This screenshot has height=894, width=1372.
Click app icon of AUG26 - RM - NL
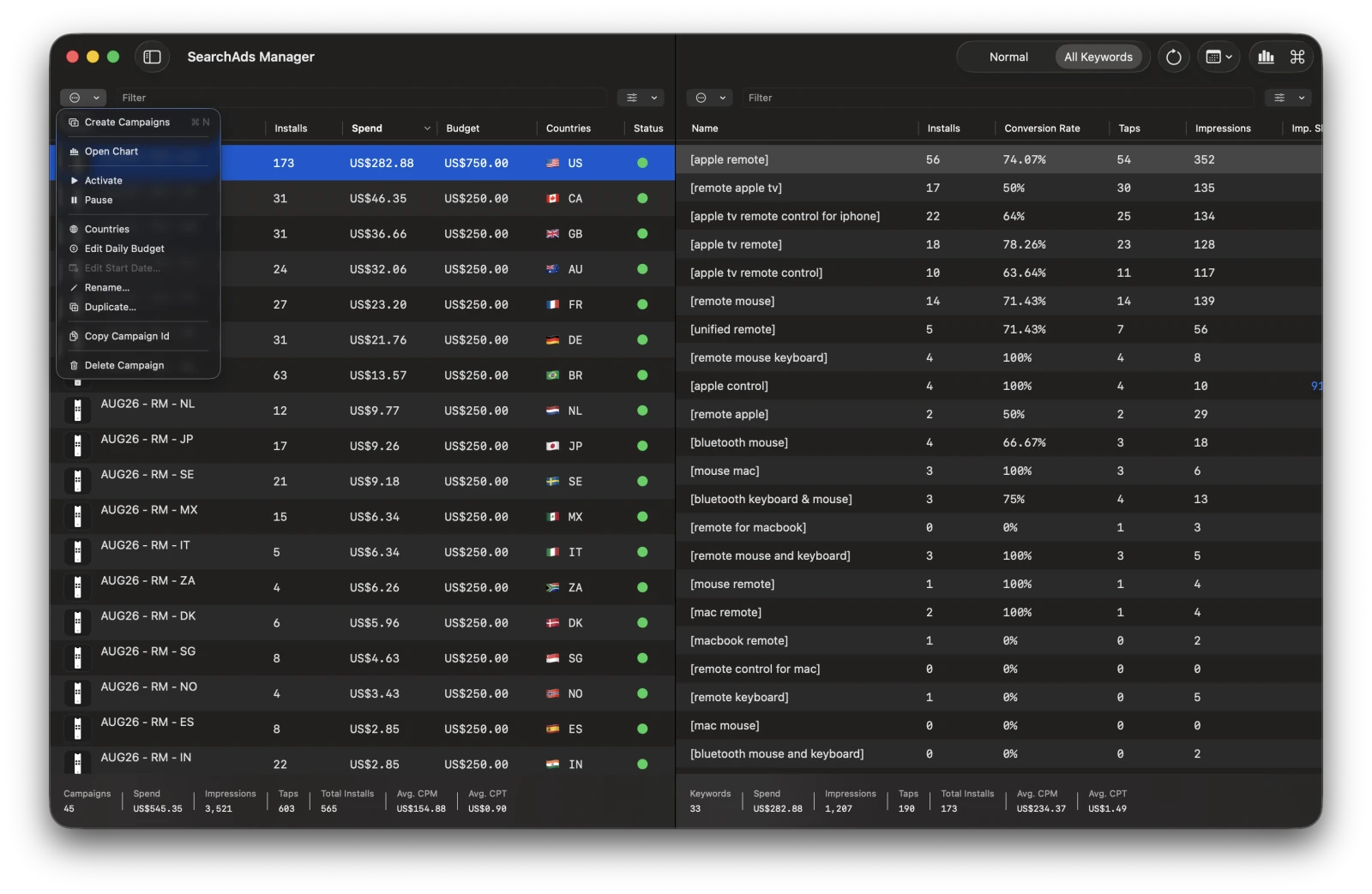pos(78,411)
